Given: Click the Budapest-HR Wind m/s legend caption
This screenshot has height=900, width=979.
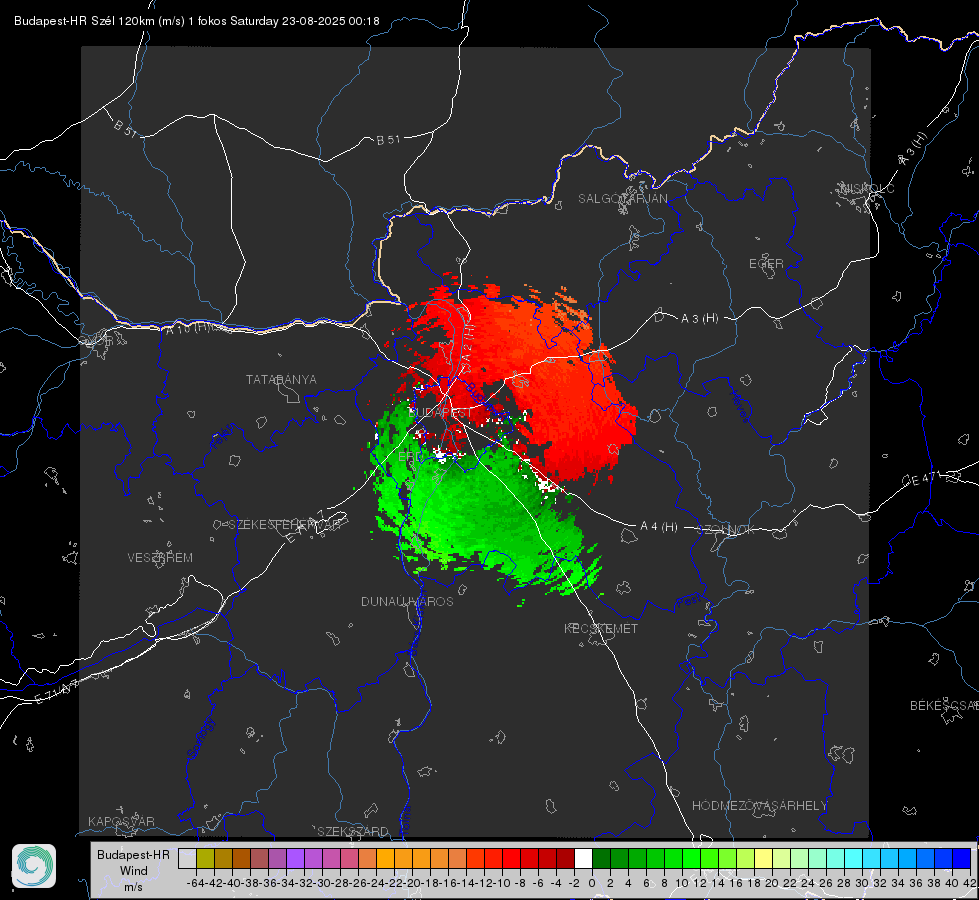Looking at the screenshot, I should (134, 871).
